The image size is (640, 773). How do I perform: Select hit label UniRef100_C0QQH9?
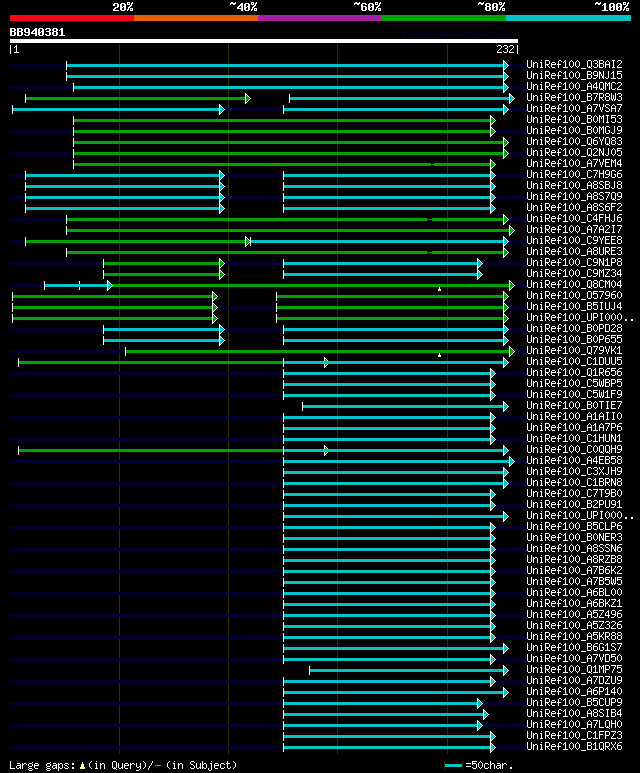click(x=574, y=450)
